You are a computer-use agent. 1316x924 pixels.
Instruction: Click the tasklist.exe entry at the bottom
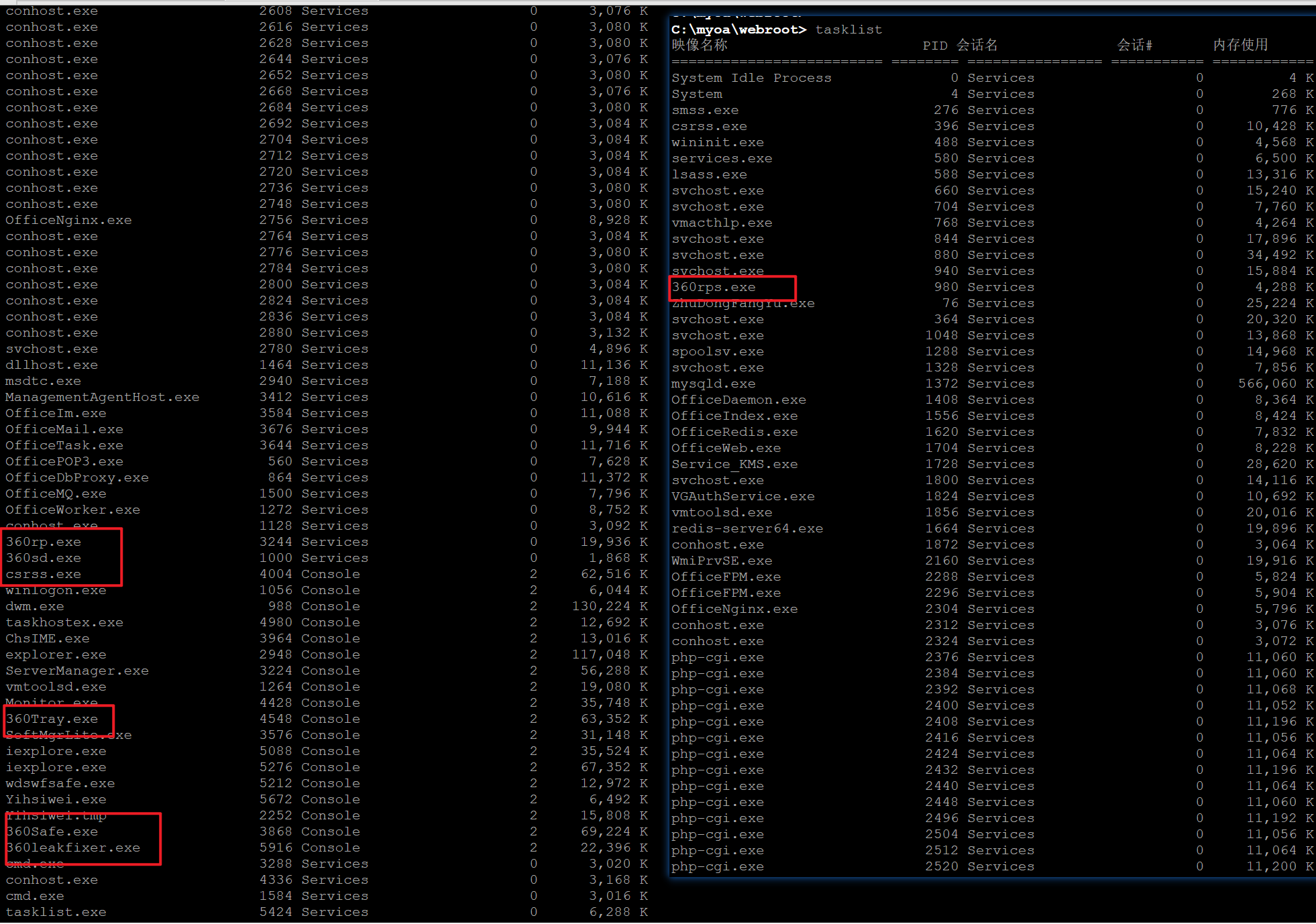pyautogui.click(x=56, y=912)
